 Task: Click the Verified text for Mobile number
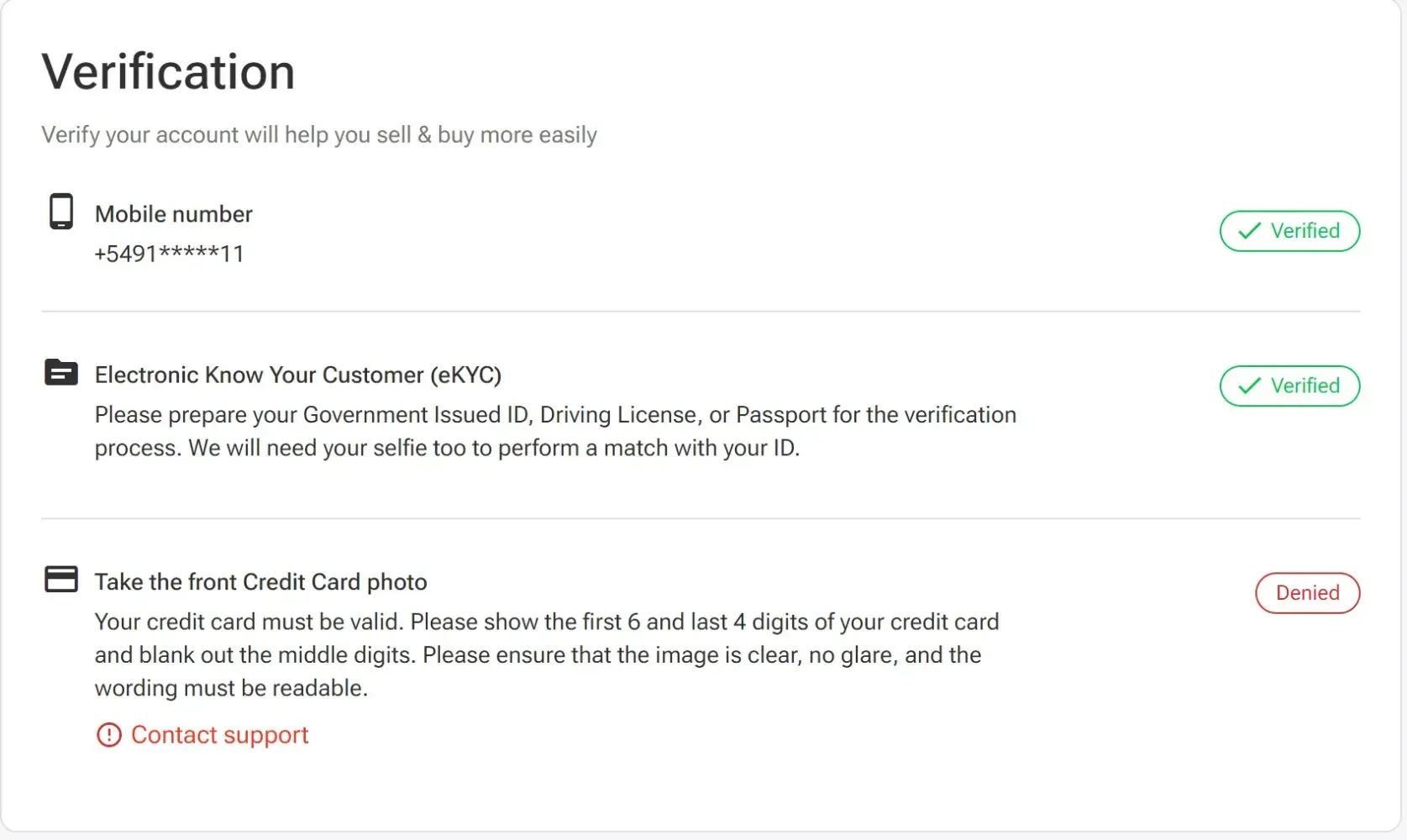point(1305,231)
